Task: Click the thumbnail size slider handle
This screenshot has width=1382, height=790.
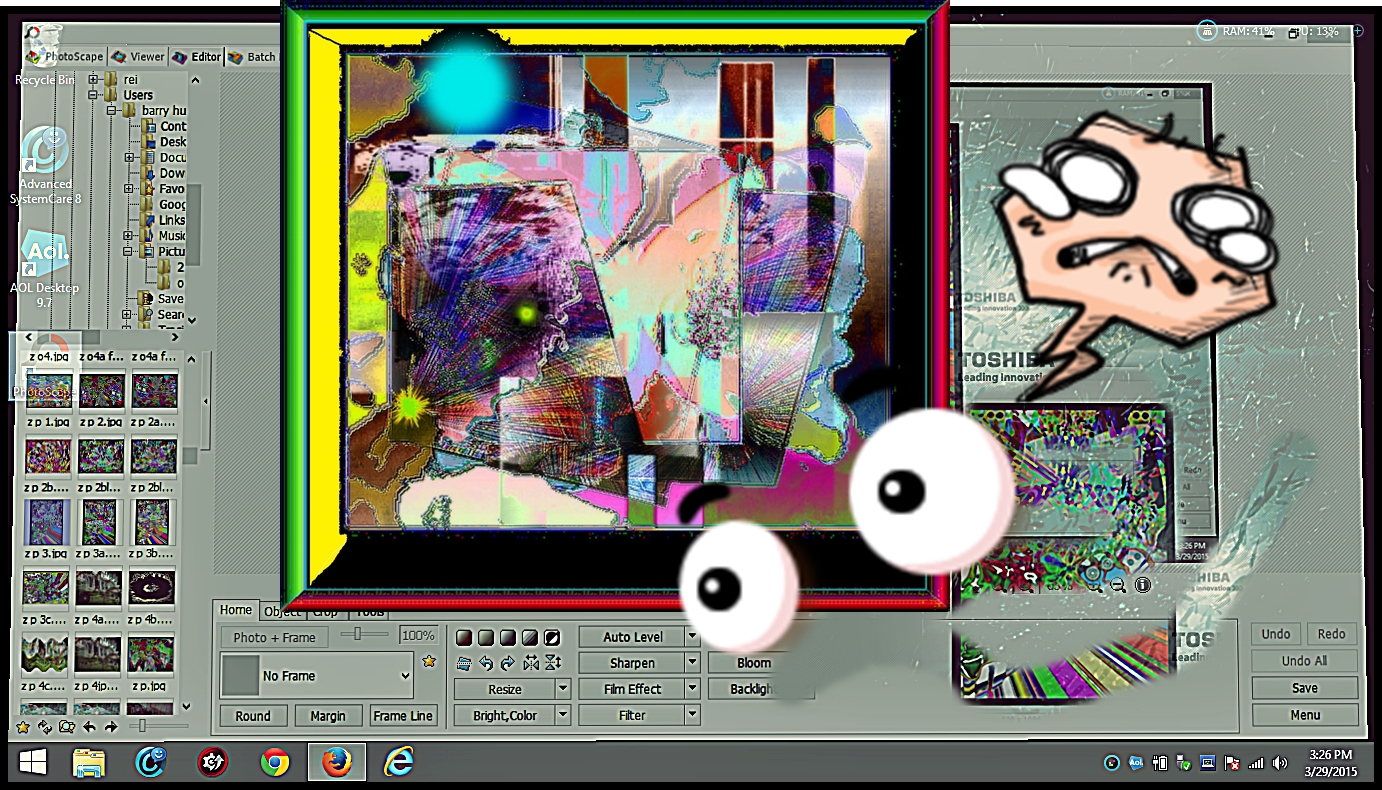Action: 144,726
